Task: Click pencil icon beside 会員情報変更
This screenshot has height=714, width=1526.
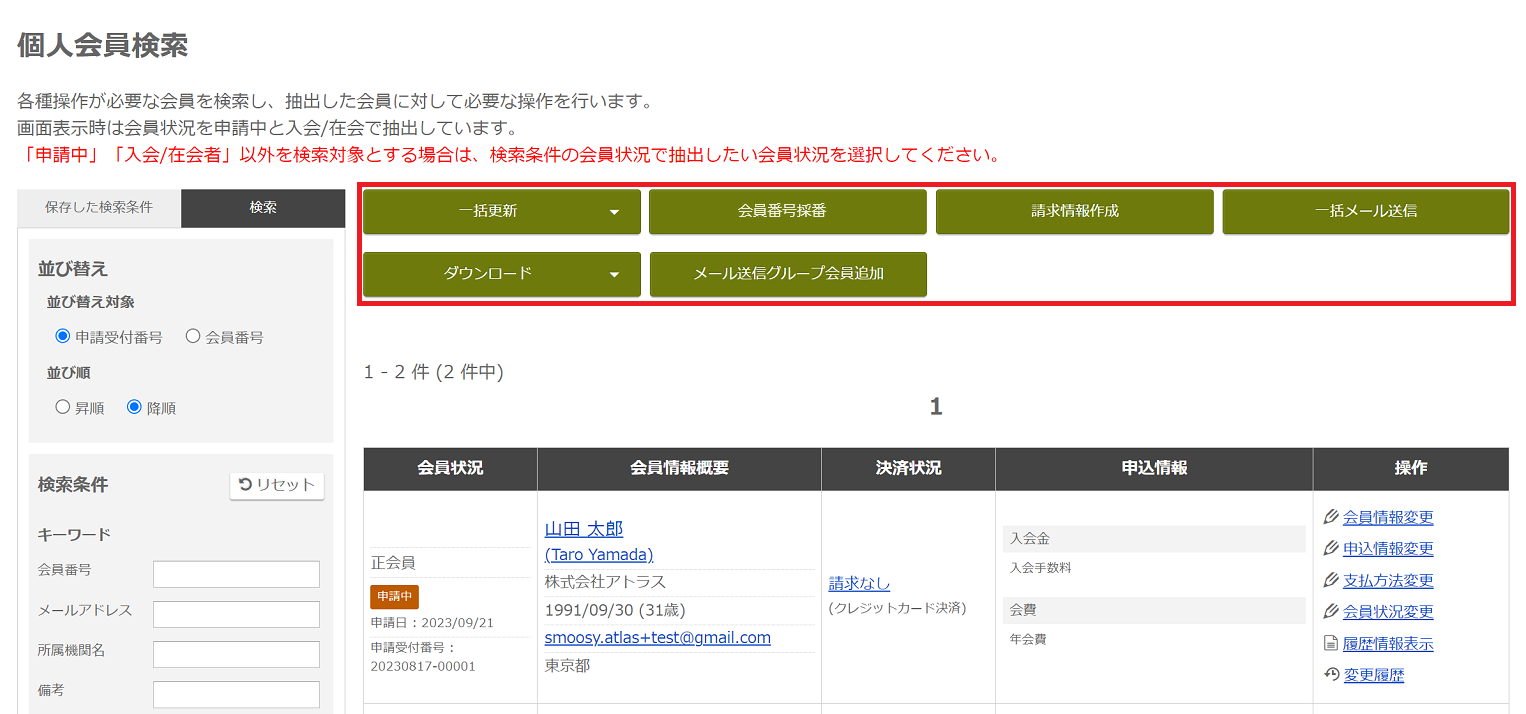Action: (x=1330, y=517)
